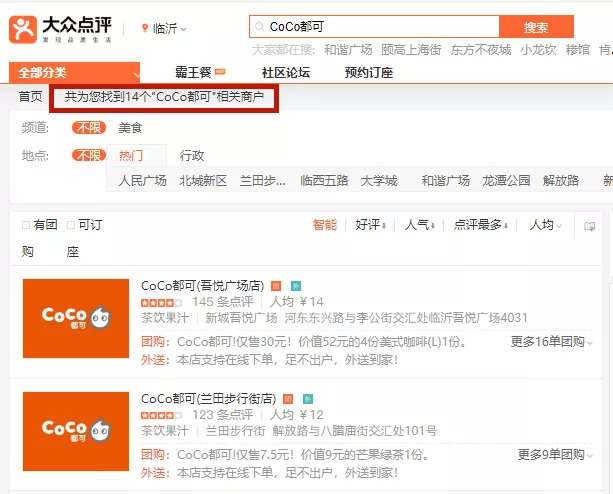Viewport: 613px width, 494px height.
Task: Click star rating of CoCo都可(吾悦广场店)
Action: pos(161,301)
